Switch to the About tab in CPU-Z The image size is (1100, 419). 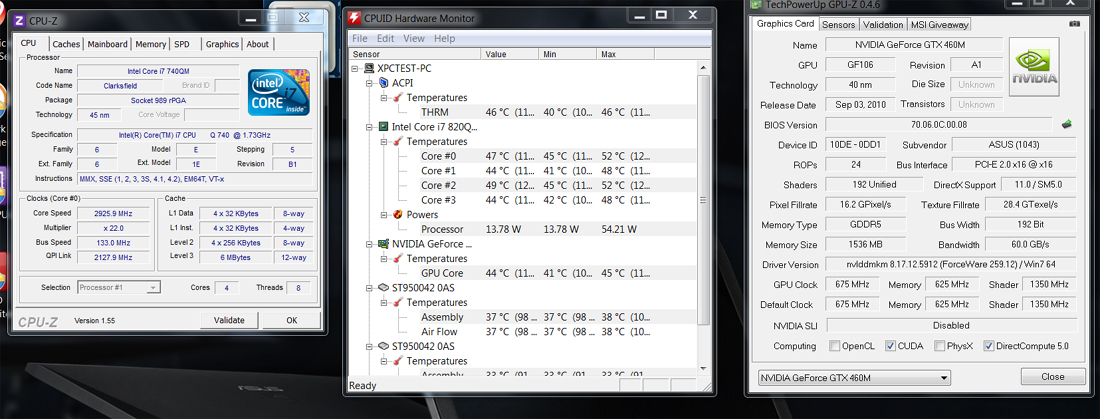pos(257,44)
